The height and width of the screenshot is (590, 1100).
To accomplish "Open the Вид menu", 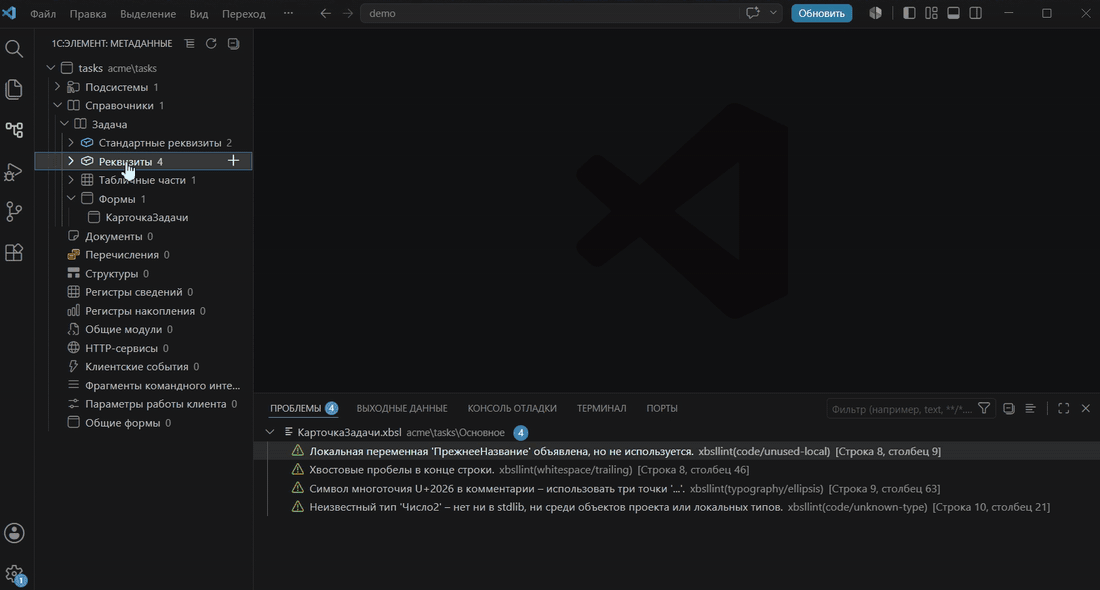I will pos(199,13).
